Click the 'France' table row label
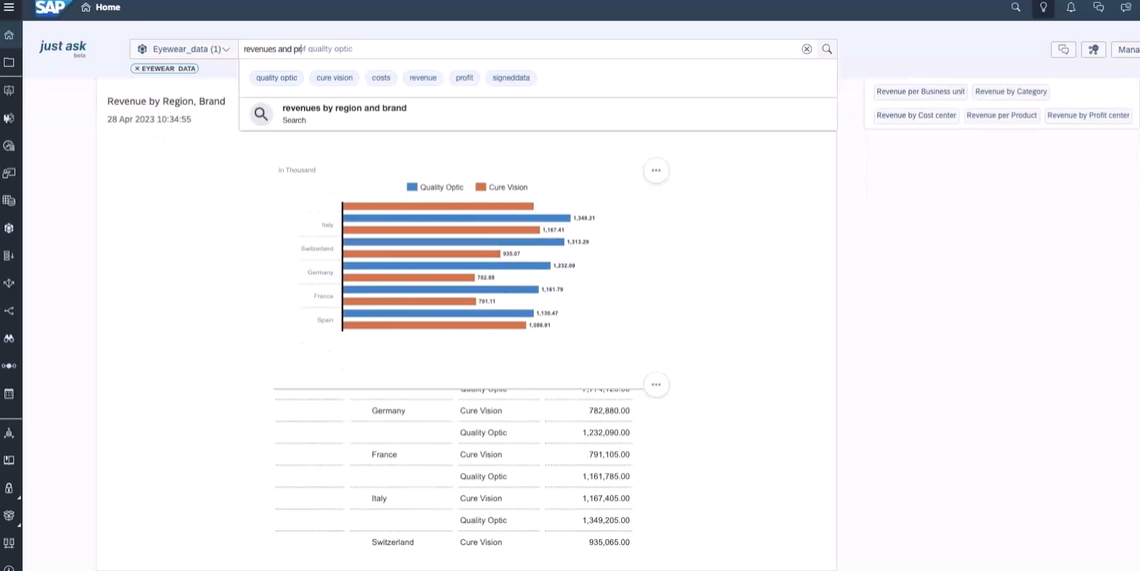 pyautogui.click(x=384, y=455)
